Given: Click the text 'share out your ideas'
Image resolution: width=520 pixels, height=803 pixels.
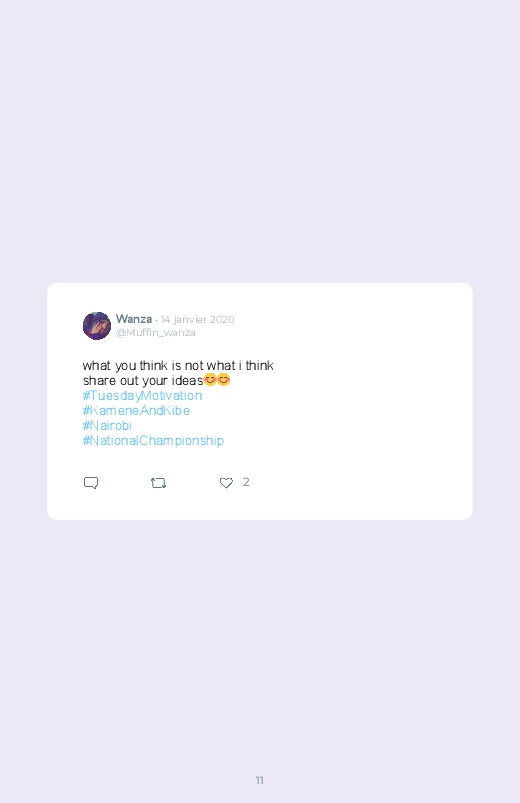Looking at the screenshot, I should [143, 381].
